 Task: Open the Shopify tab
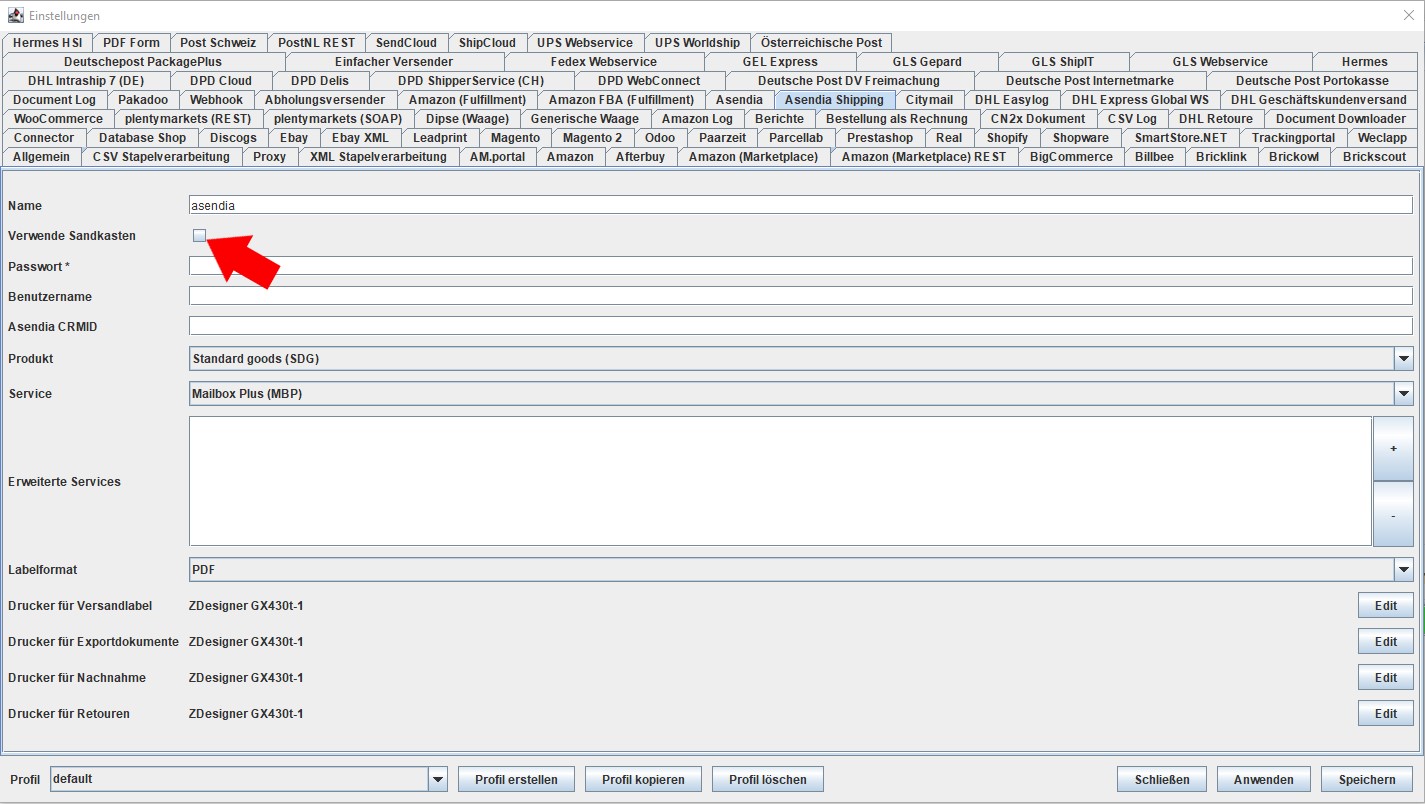point(1007,138)
